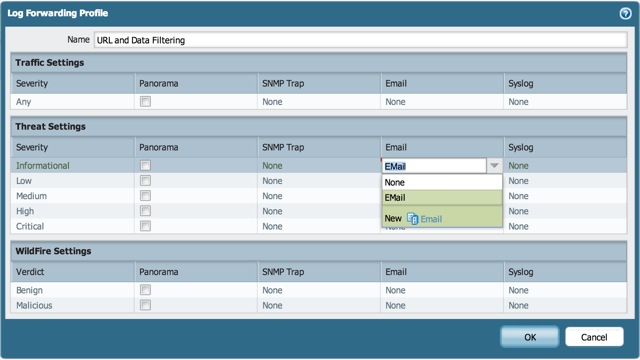Click the Verdict column header in WildFire

[x=30, y=272]
